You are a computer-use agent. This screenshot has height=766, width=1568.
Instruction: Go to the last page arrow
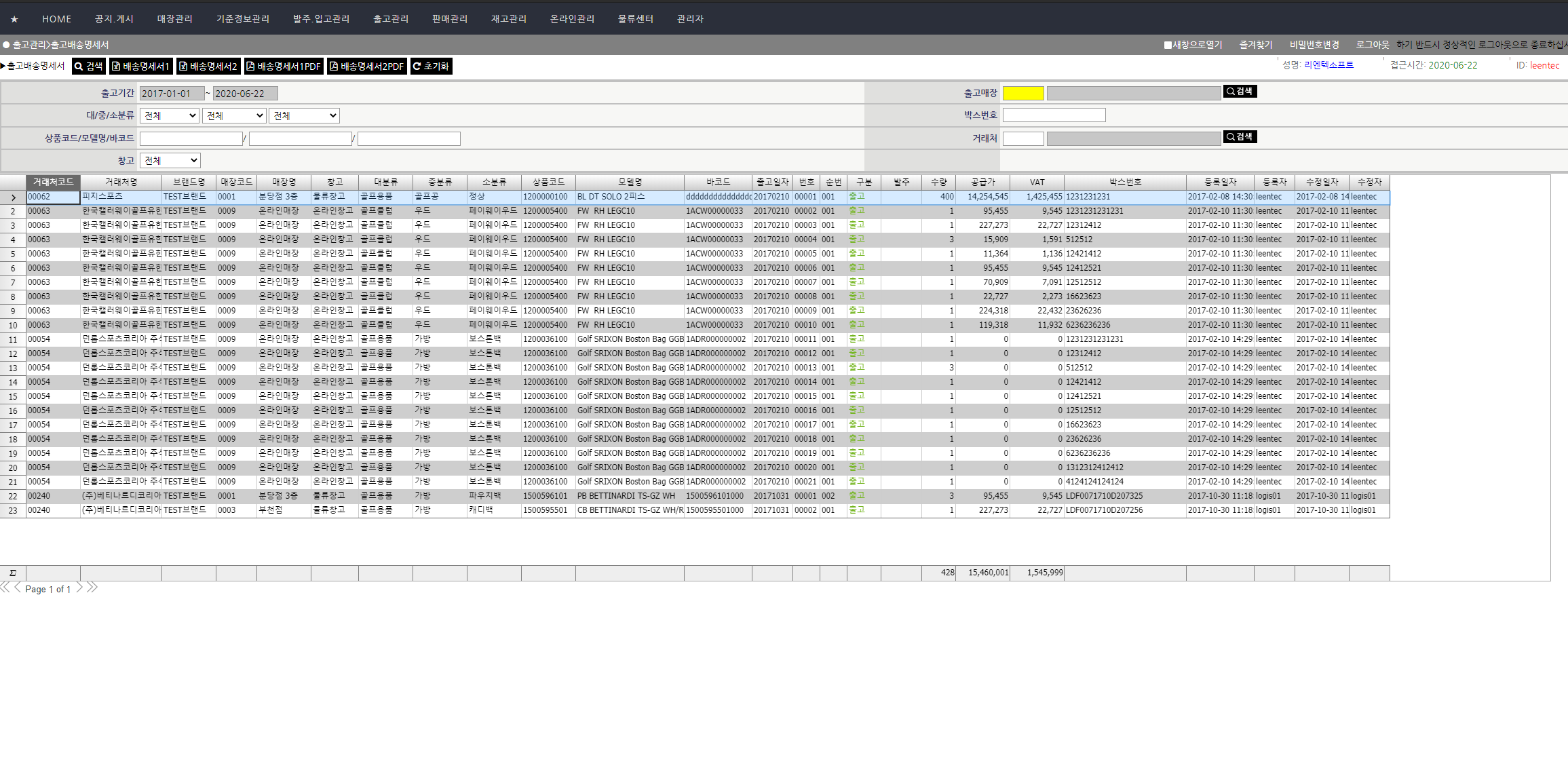point(92,588)
